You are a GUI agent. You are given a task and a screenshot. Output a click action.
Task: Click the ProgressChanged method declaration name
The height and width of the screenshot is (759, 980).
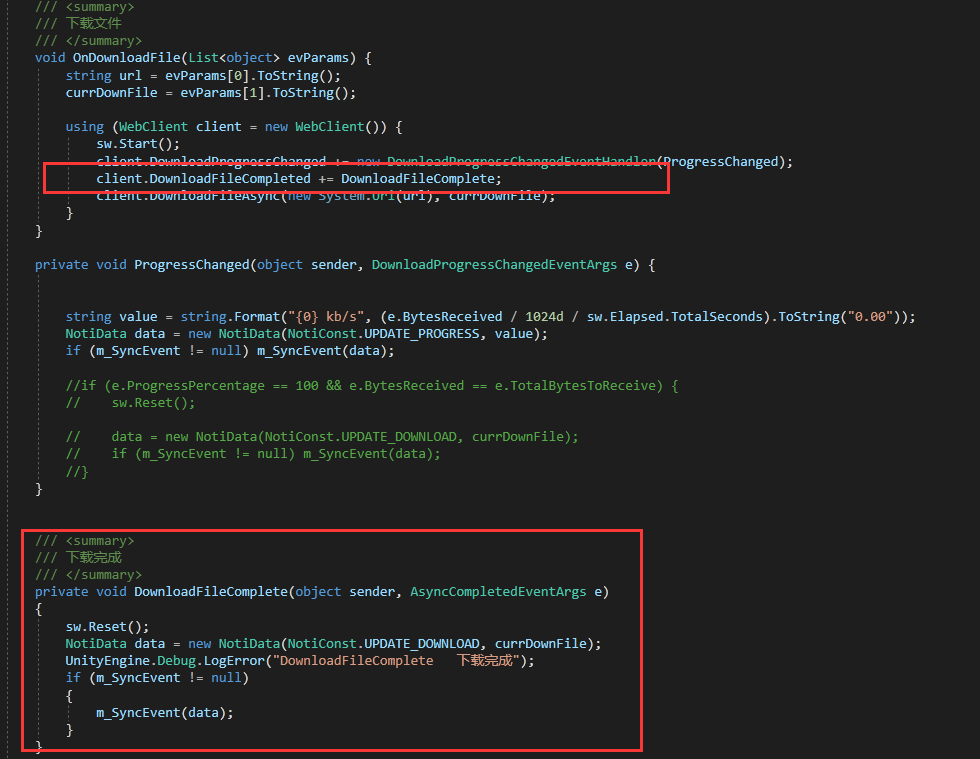pos(192,265)
